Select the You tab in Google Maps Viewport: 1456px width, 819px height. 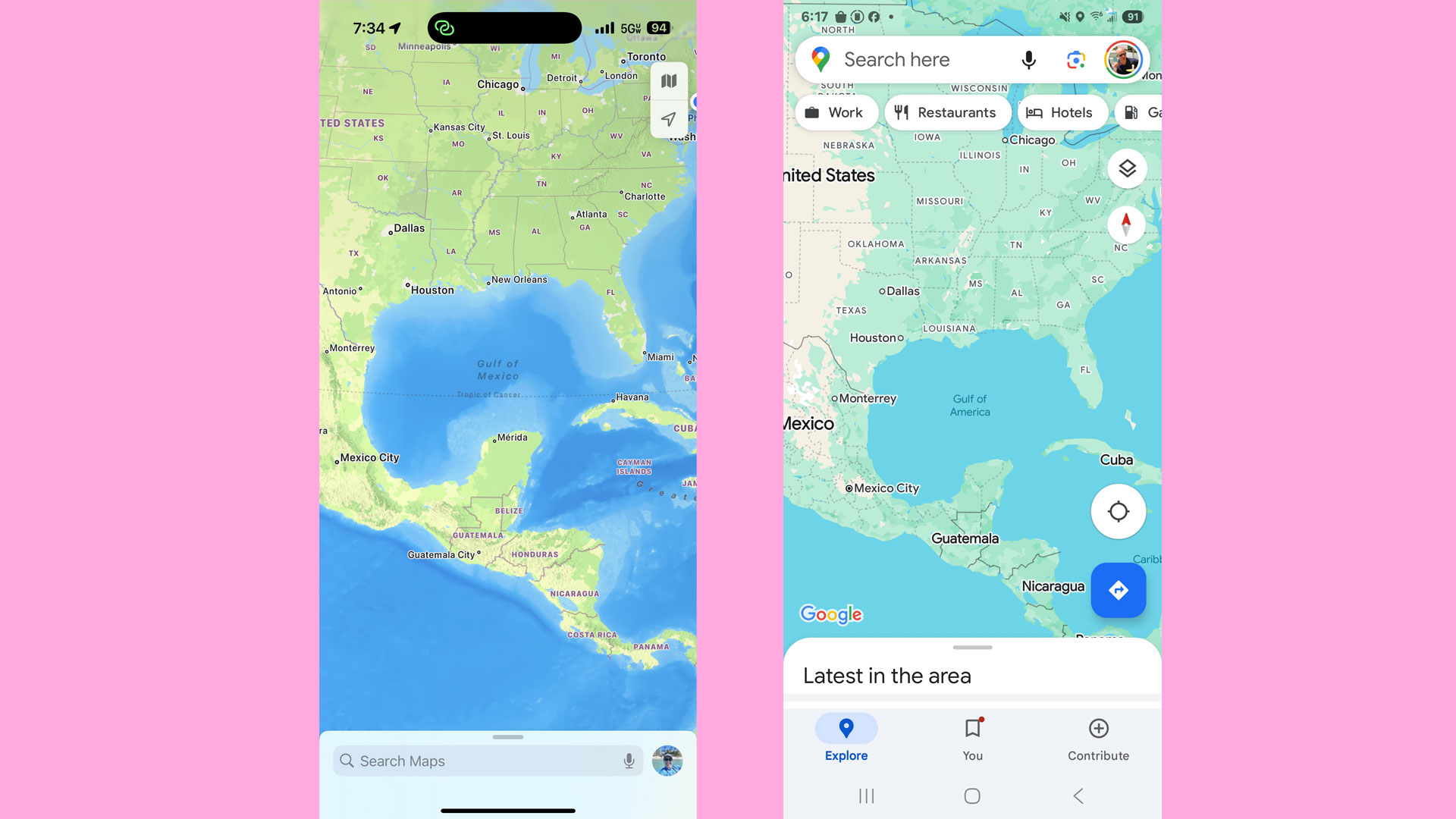coord(972,737)
